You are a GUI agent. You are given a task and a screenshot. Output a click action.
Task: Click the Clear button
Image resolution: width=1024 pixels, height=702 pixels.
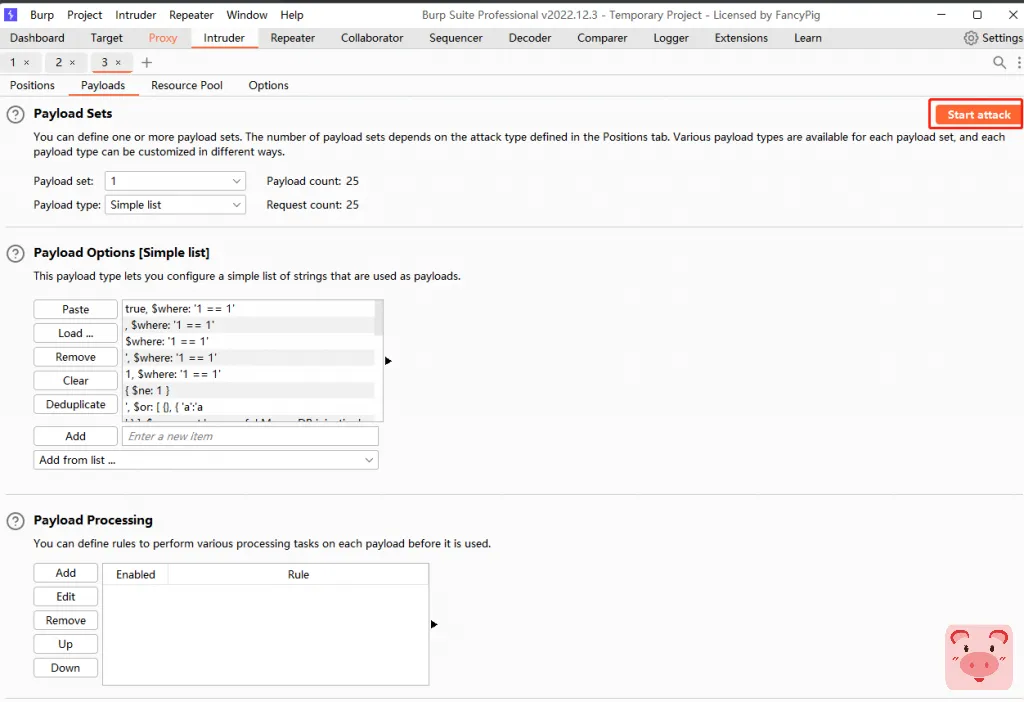coord(76,381)
